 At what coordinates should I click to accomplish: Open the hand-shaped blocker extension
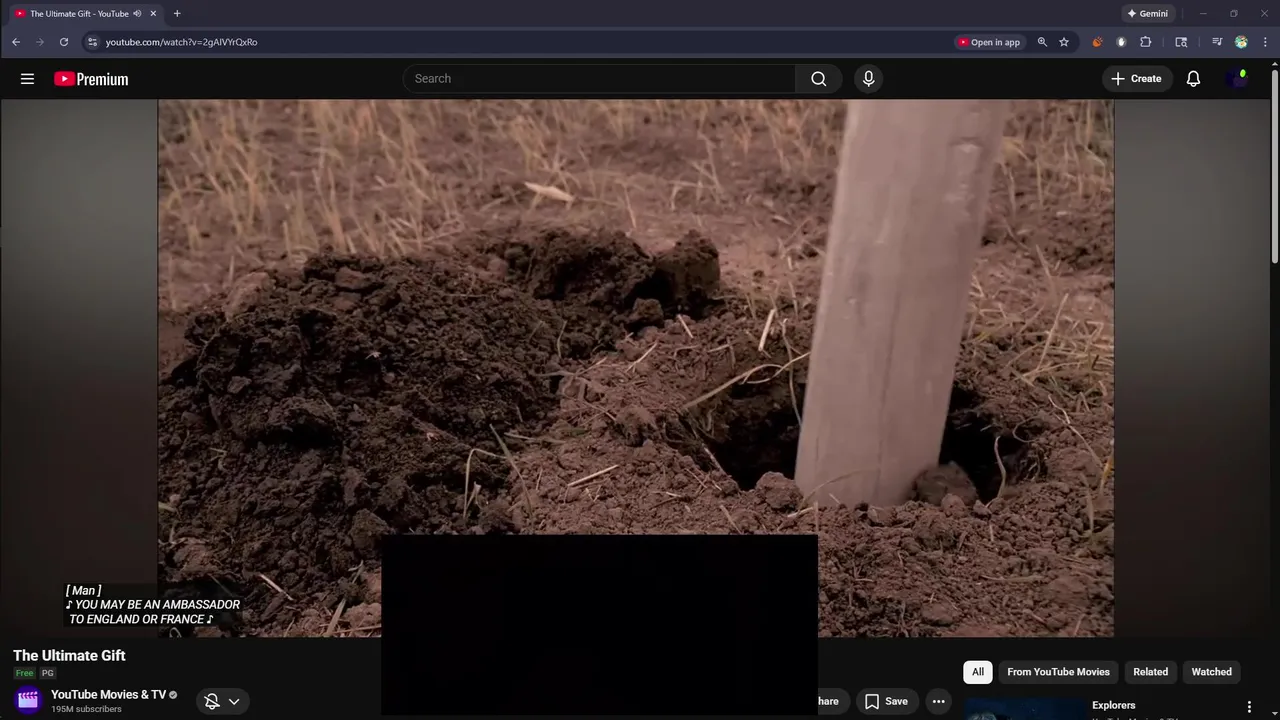coord(1121,42)
